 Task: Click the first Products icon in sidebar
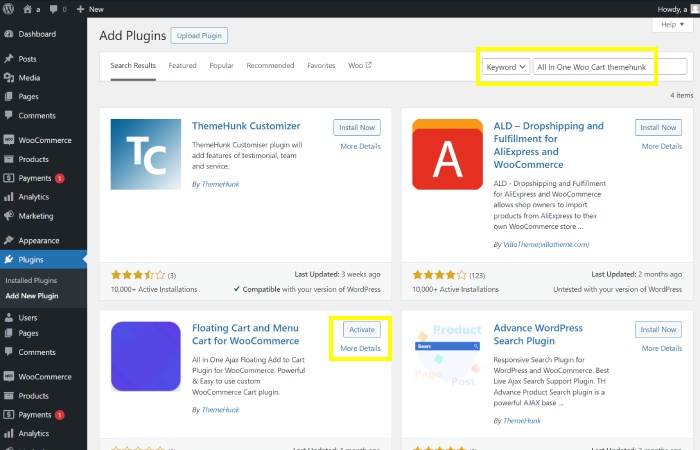8,159
